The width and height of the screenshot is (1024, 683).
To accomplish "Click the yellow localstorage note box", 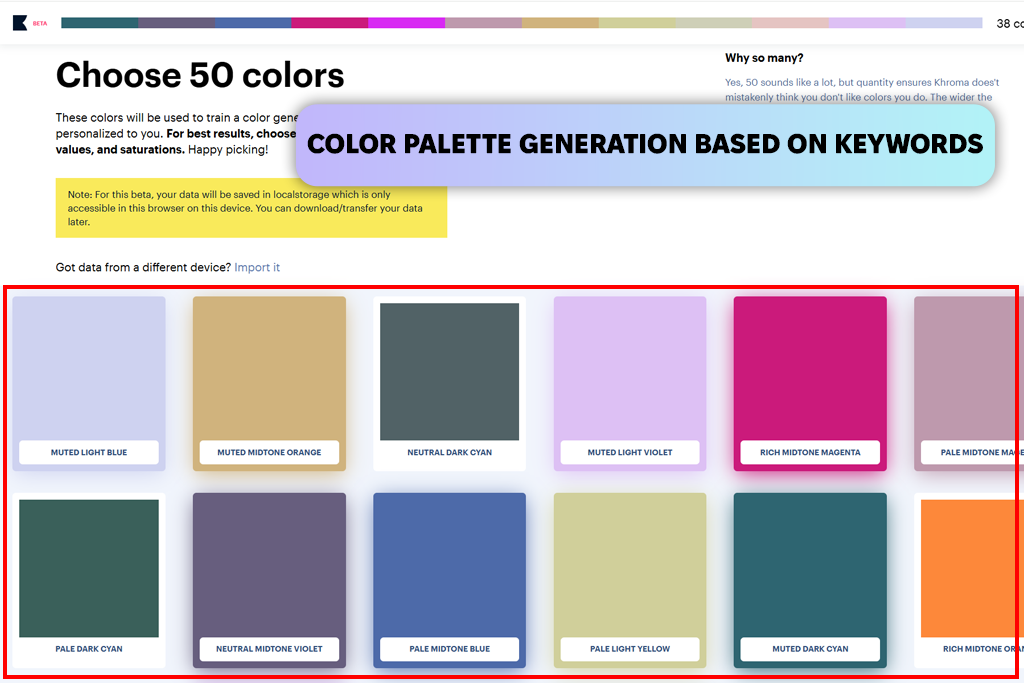I will [251, 208].
